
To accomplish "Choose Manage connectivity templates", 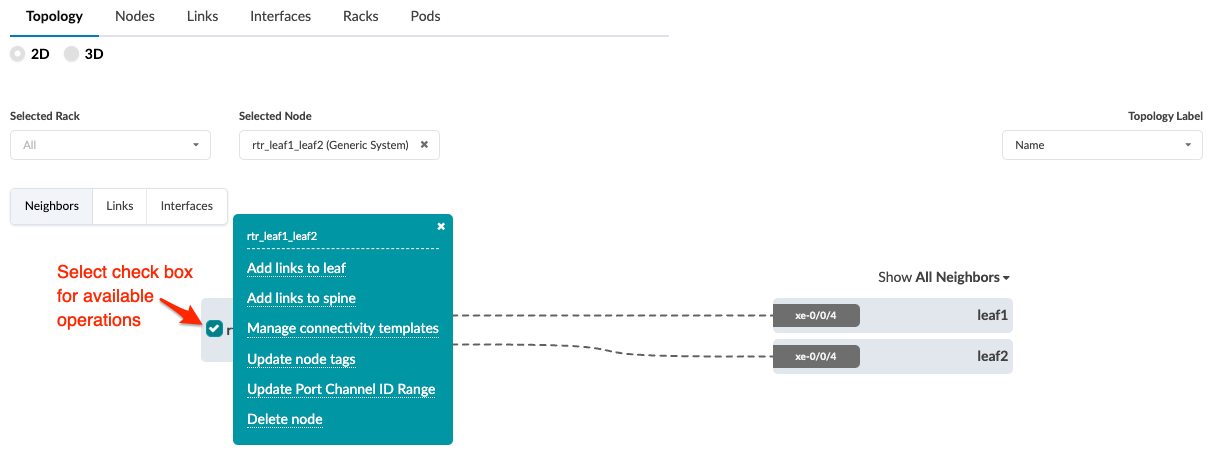I will coord(342,328).
